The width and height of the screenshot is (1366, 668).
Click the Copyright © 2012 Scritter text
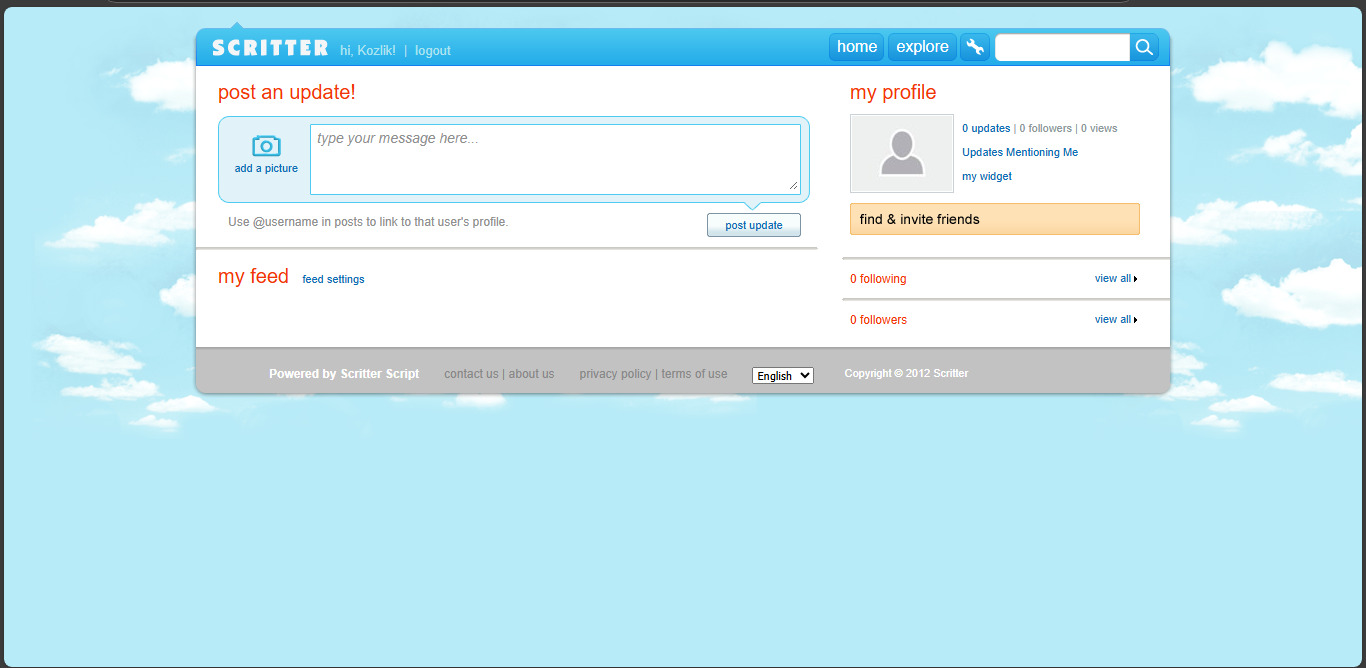(906, 373)
